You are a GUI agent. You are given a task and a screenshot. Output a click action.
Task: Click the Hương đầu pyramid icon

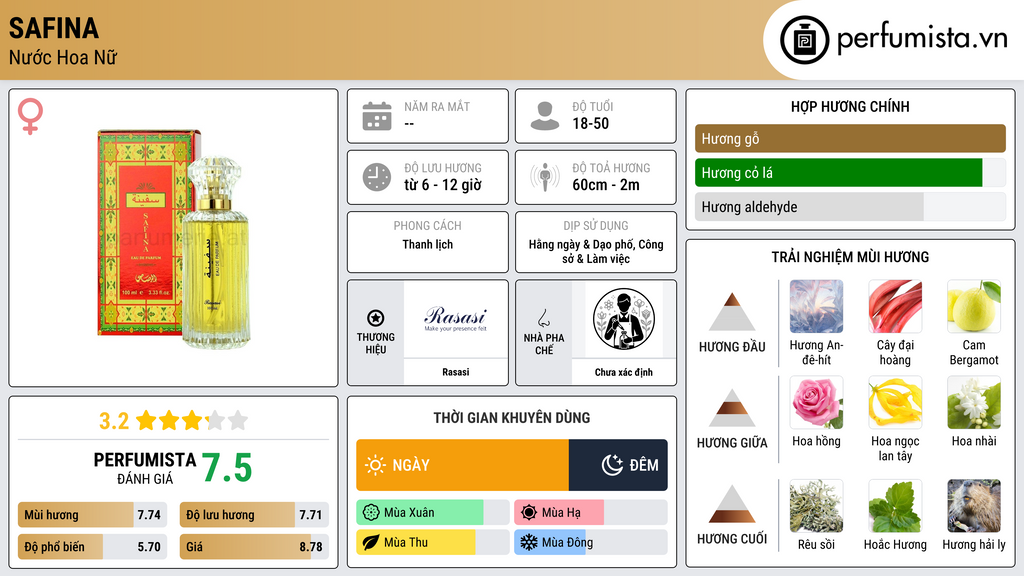pyautogui.click(x=732, y=312)
